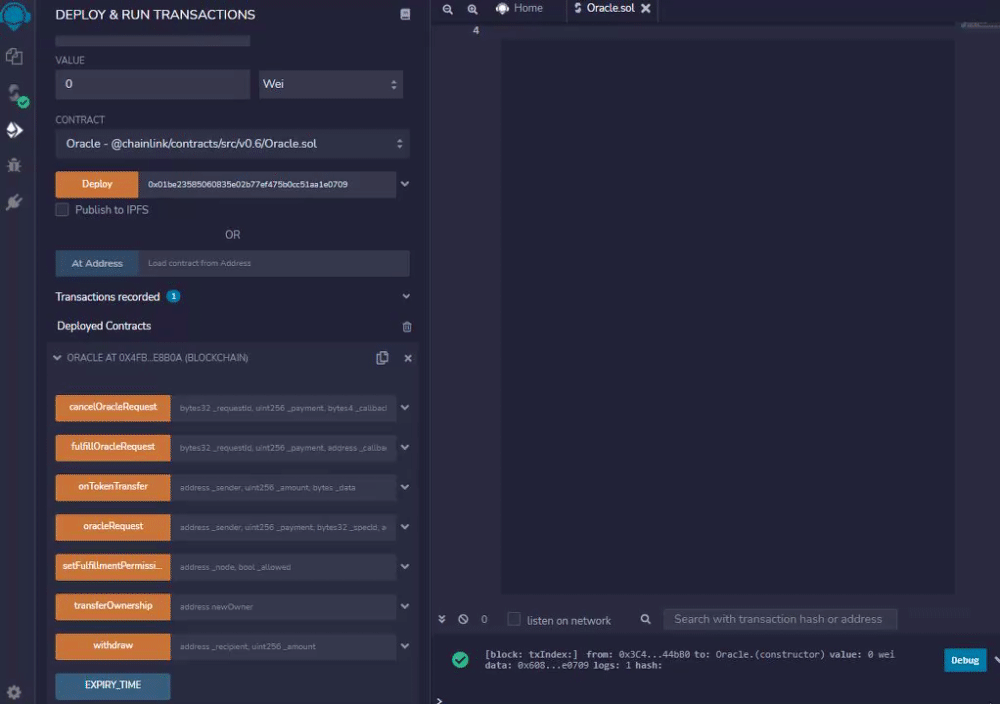The image size is (1000, 704).
Task: Open the contract selection dropdown
Action: pyautogui.click(x=232, y=144)
